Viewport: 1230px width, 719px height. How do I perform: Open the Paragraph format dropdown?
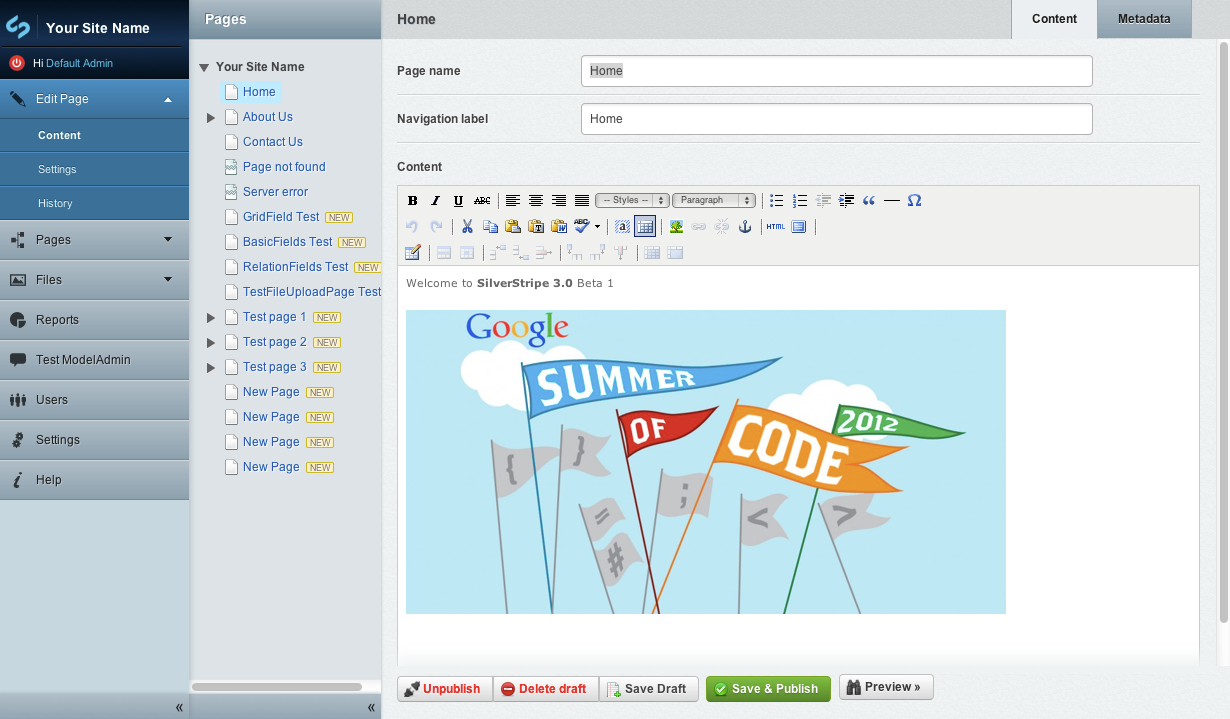coord(713,201)
